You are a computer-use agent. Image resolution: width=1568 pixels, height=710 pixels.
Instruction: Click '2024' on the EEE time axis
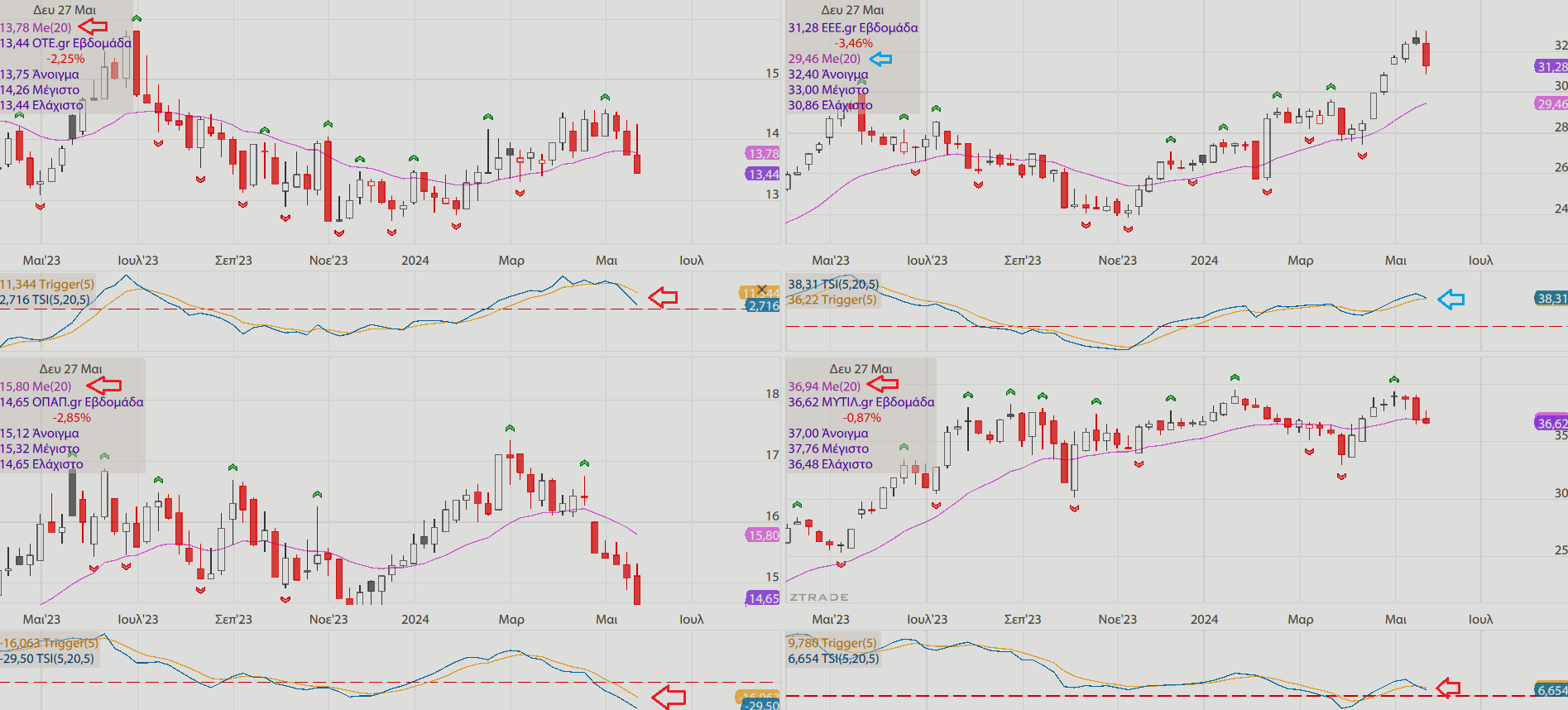(x=1204, y=261)
